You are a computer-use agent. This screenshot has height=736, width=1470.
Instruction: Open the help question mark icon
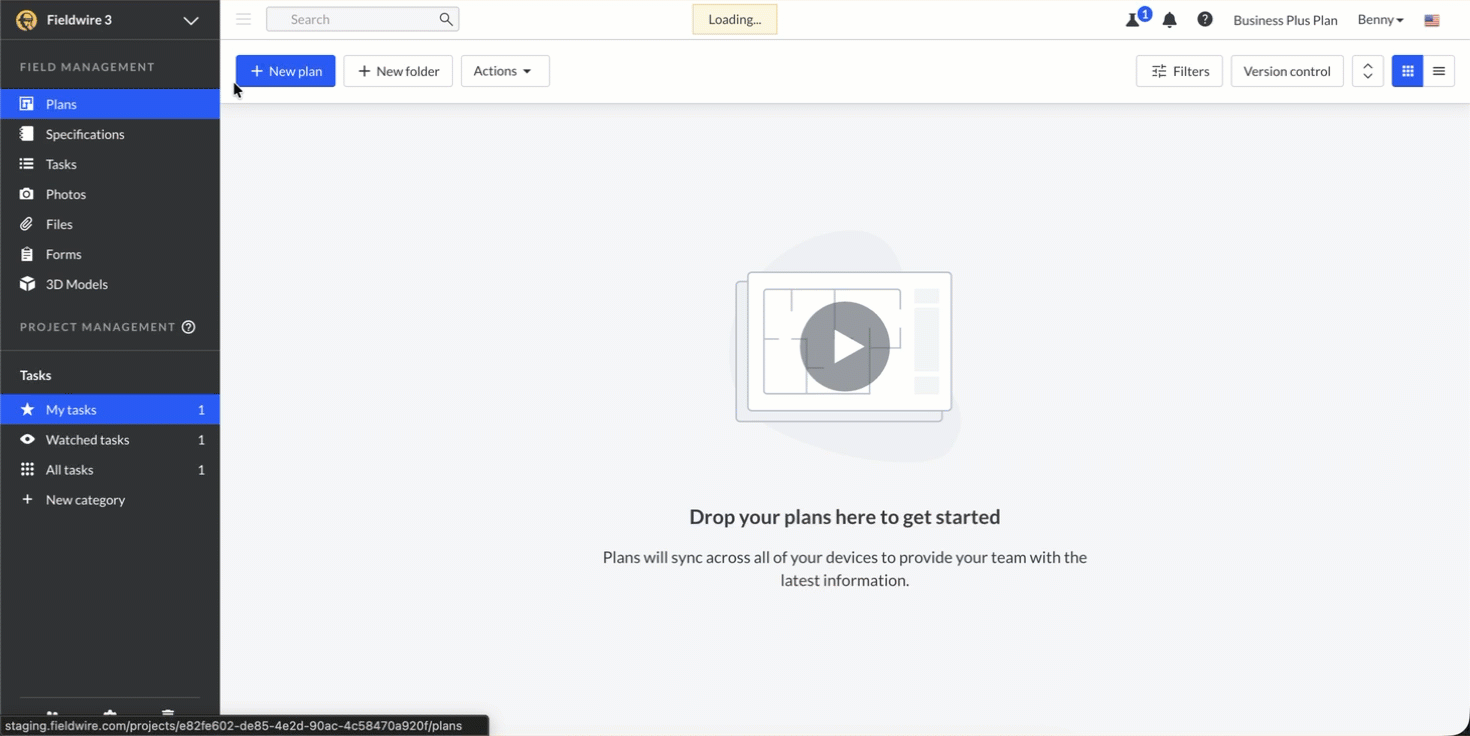pos(1205,20)
